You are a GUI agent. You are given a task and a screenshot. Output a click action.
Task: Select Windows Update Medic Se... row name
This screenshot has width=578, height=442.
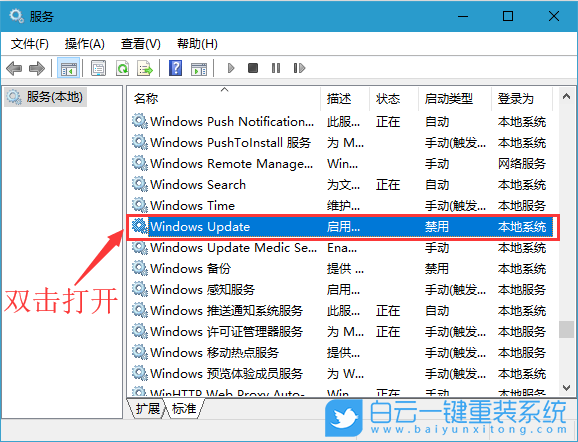coord(233,247)
